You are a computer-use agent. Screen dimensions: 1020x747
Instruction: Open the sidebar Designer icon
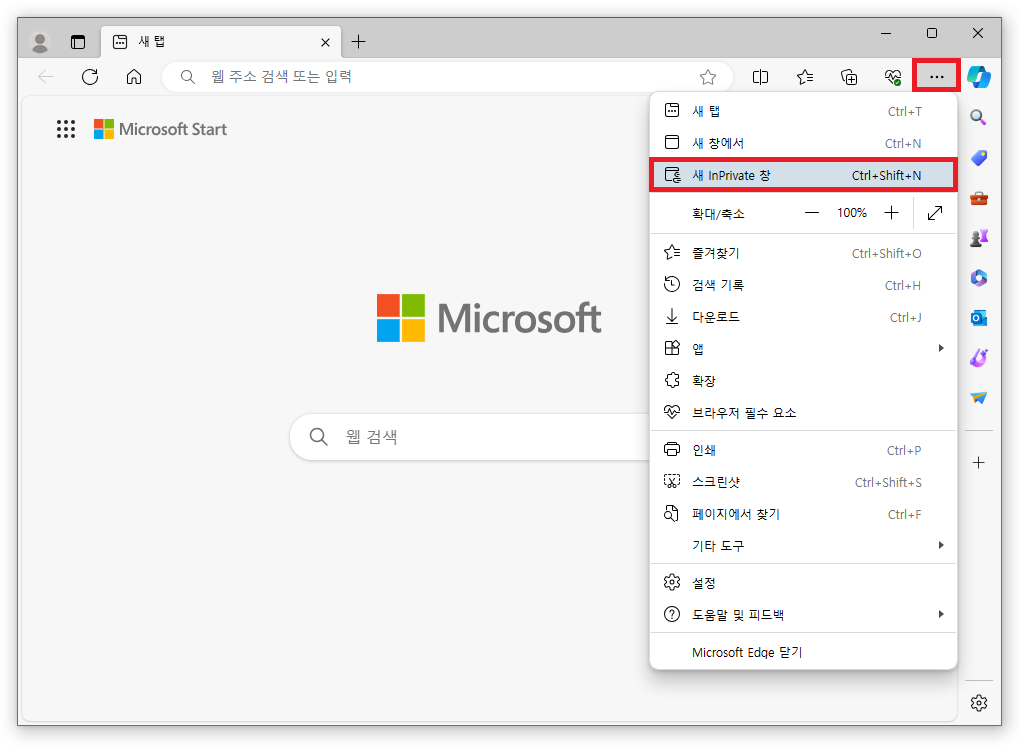point(978,358)
